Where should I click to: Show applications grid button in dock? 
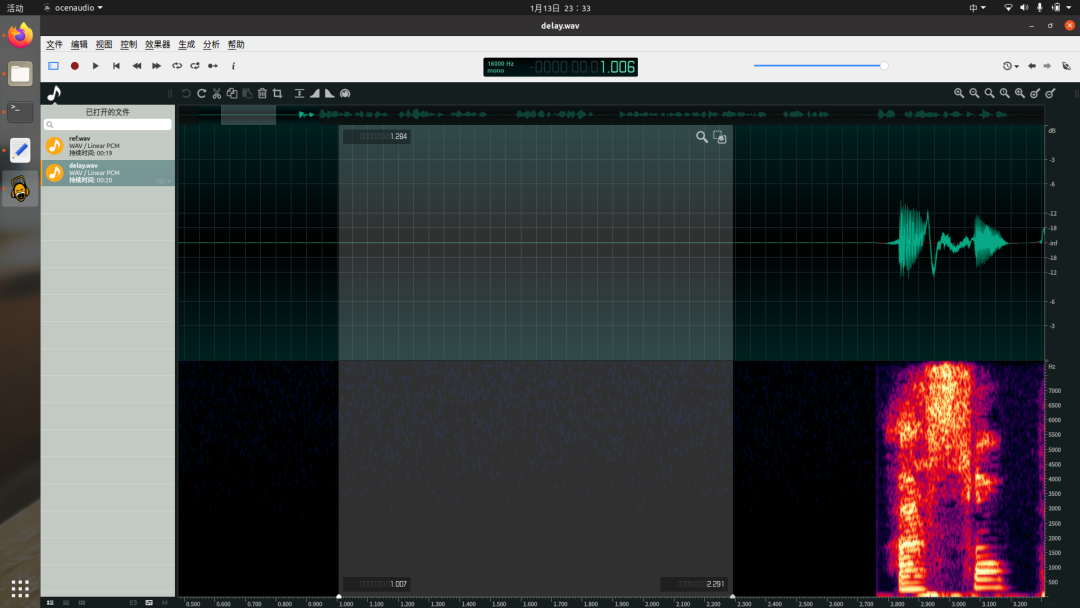pyautogui.click(x=20, y=589)
